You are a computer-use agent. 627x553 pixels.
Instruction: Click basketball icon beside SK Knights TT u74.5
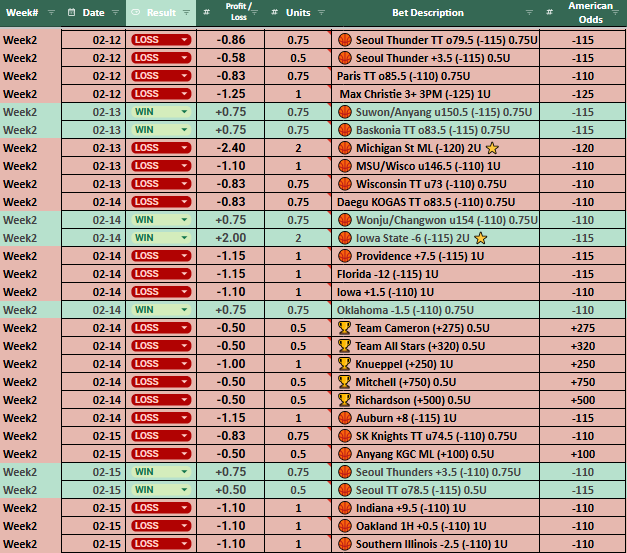[345, 436]
